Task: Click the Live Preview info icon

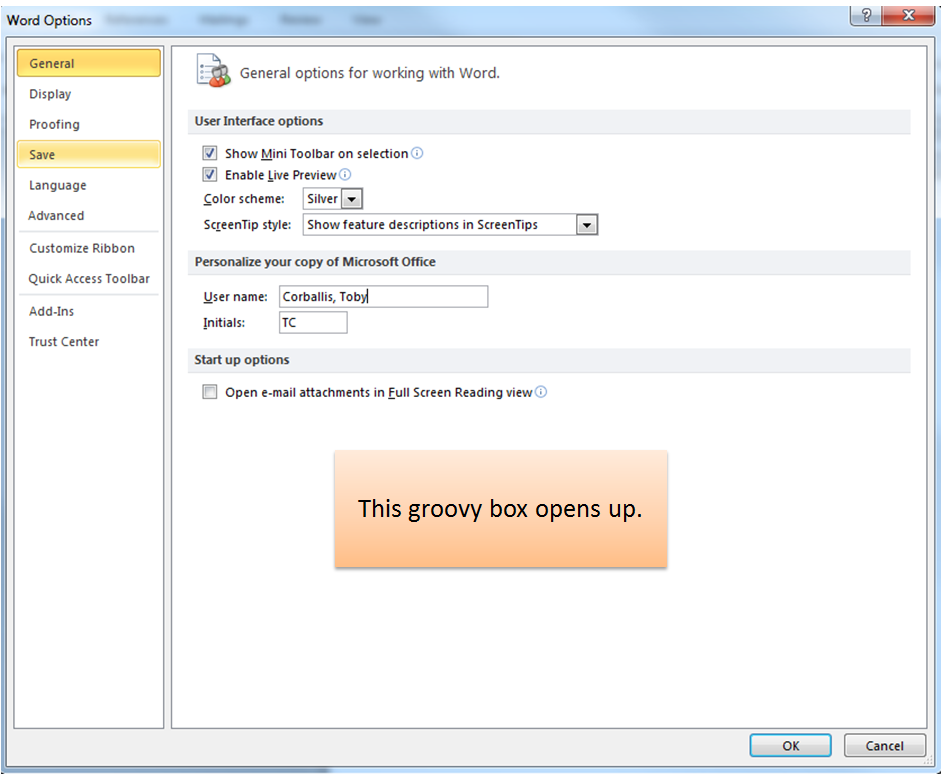Action: coord(344,175)
